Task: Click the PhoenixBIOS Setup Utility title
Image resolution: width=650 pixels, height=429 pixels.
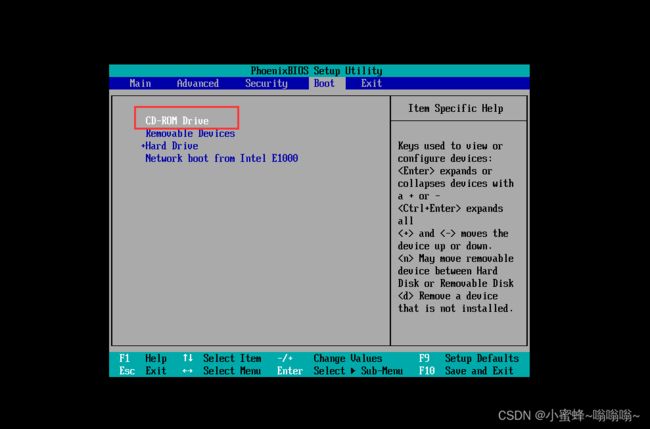Action: 317,71
